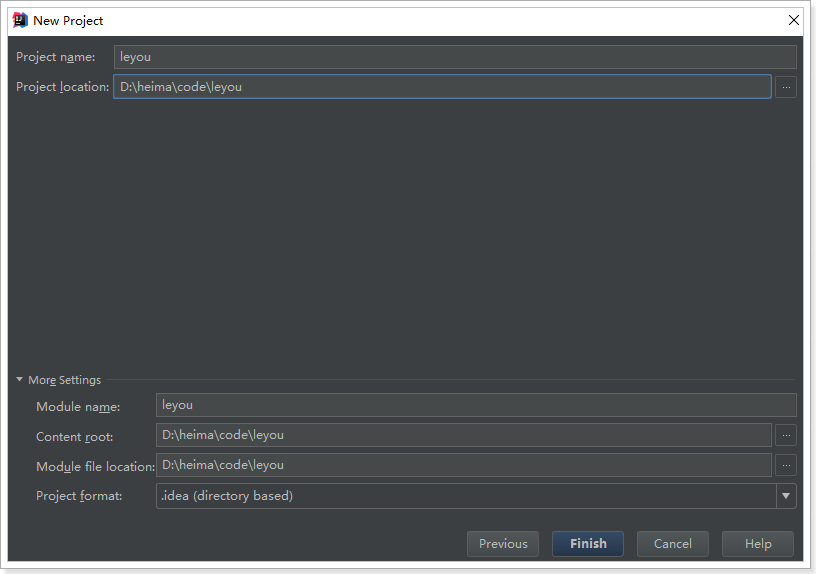Click the Module file location field
Image resolution: width=816 pixels, height=574 pixels.
tap(464, 465)
